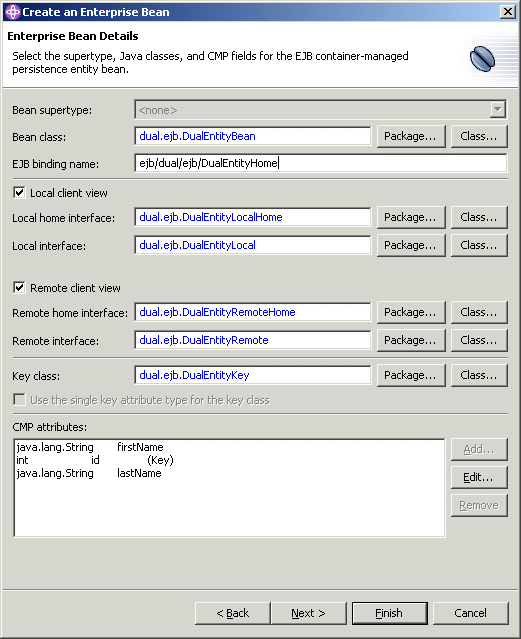This screenshot has height=639, width=521.
Task: Select the firstName CMP attribute row
Action: pos(229,447)
